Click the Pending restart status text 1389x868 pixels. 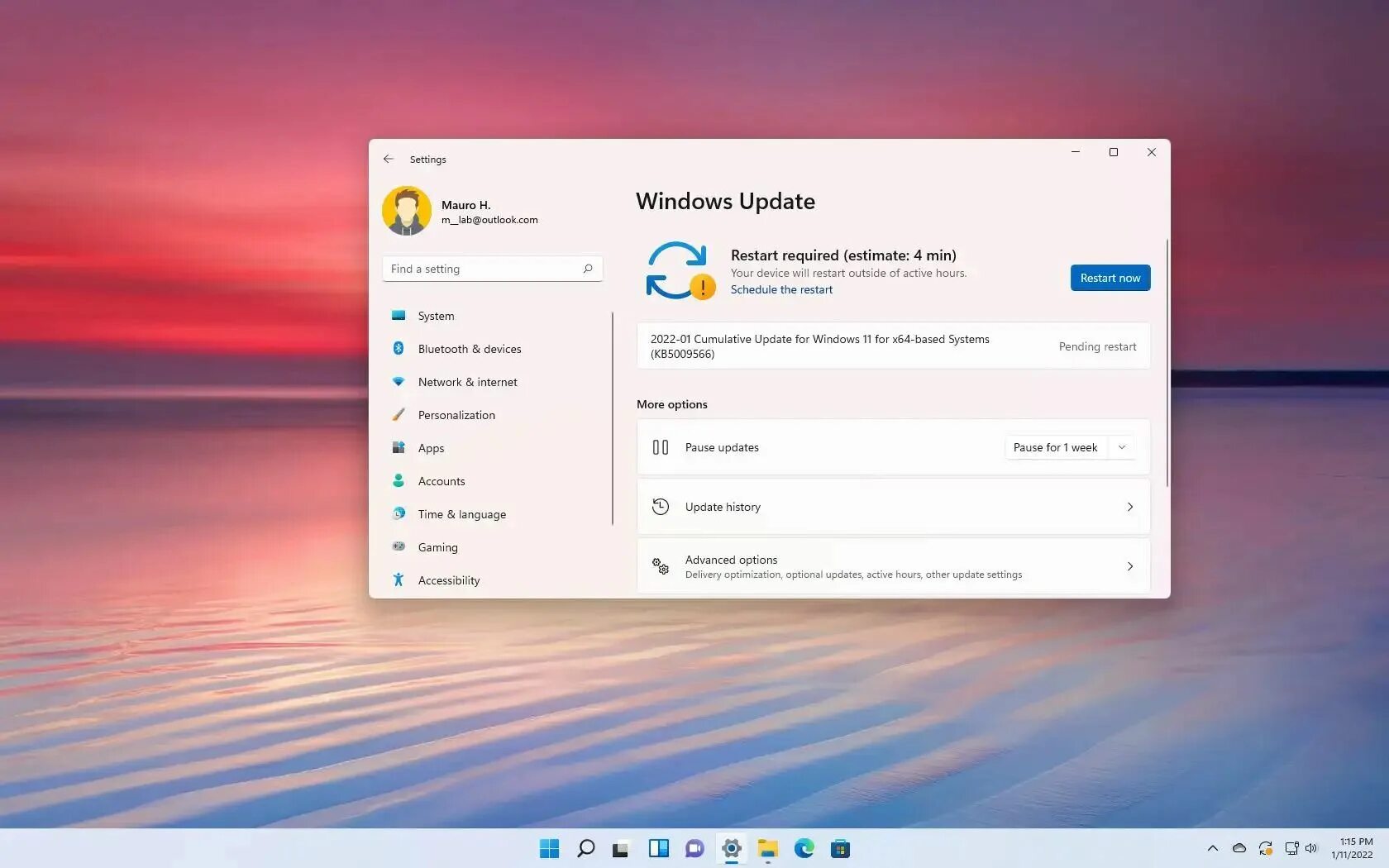click(1097, 346)
